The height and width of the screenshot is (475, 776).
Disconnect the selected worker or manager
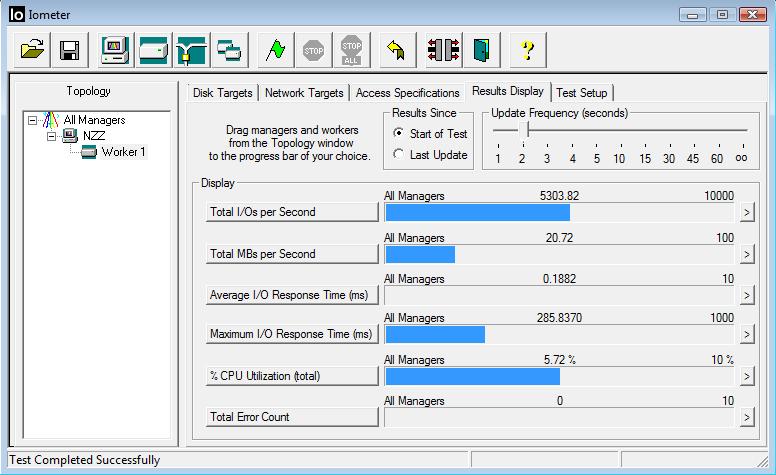(444, 50)
